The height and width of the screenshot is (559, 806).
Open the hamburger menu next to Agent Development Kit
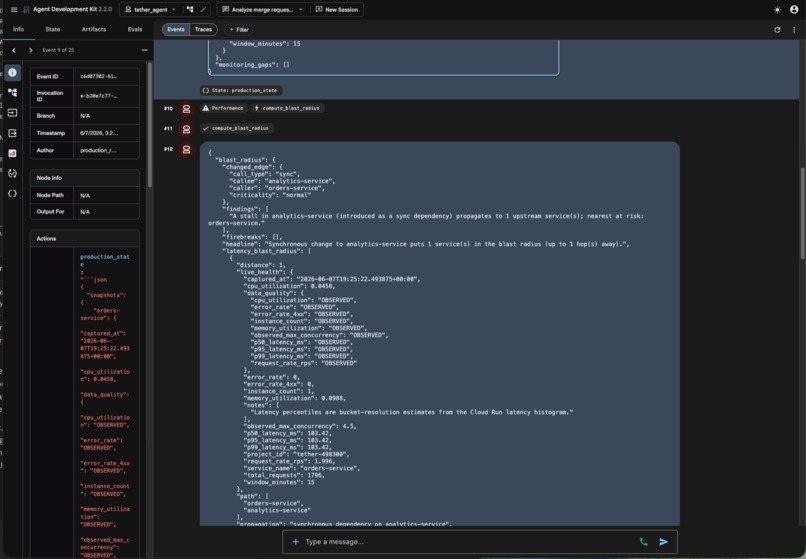[x=14, y=9]
